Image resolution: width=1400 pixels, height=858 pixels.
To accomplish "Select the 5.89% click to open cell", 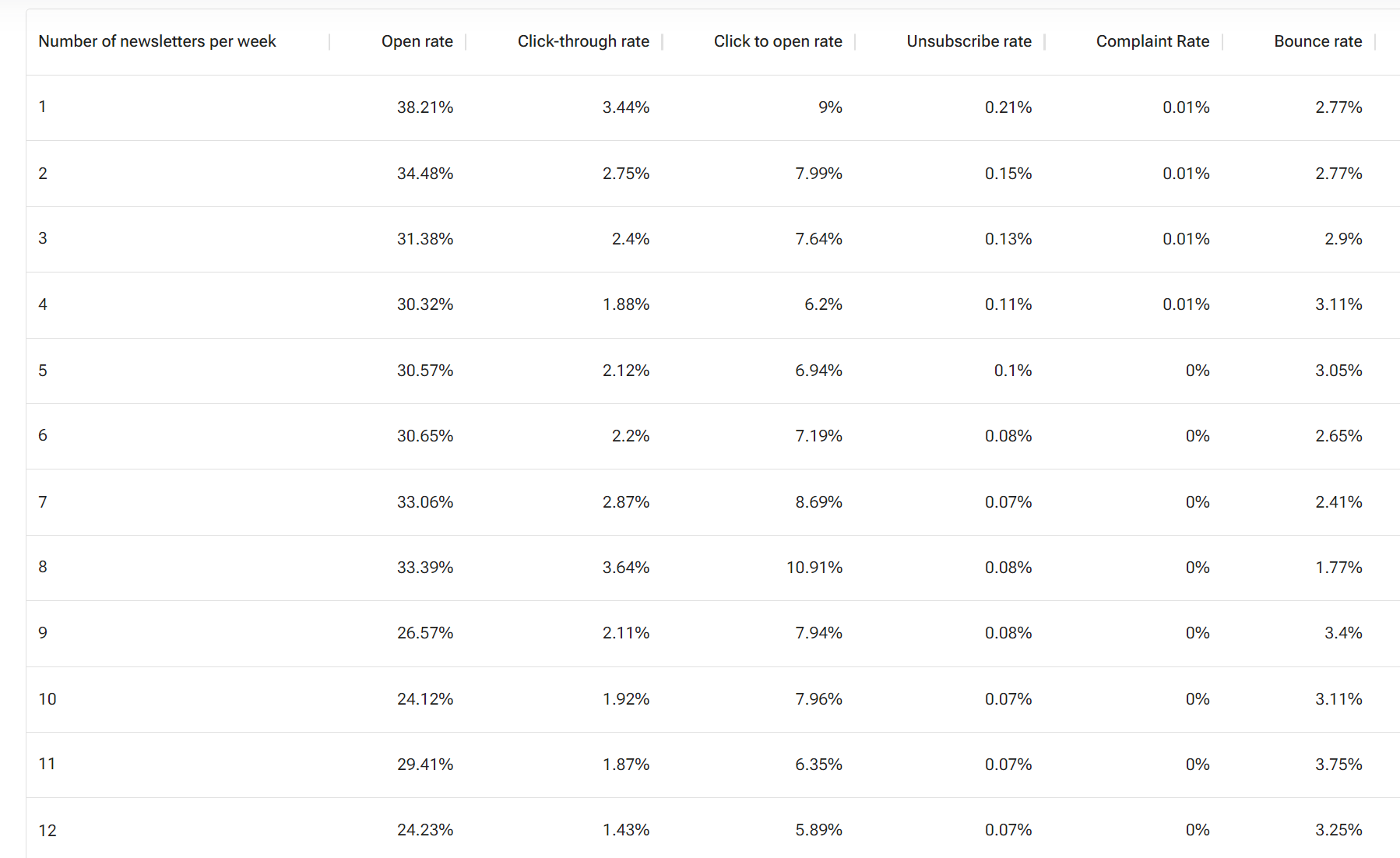I will coord(818,831).
